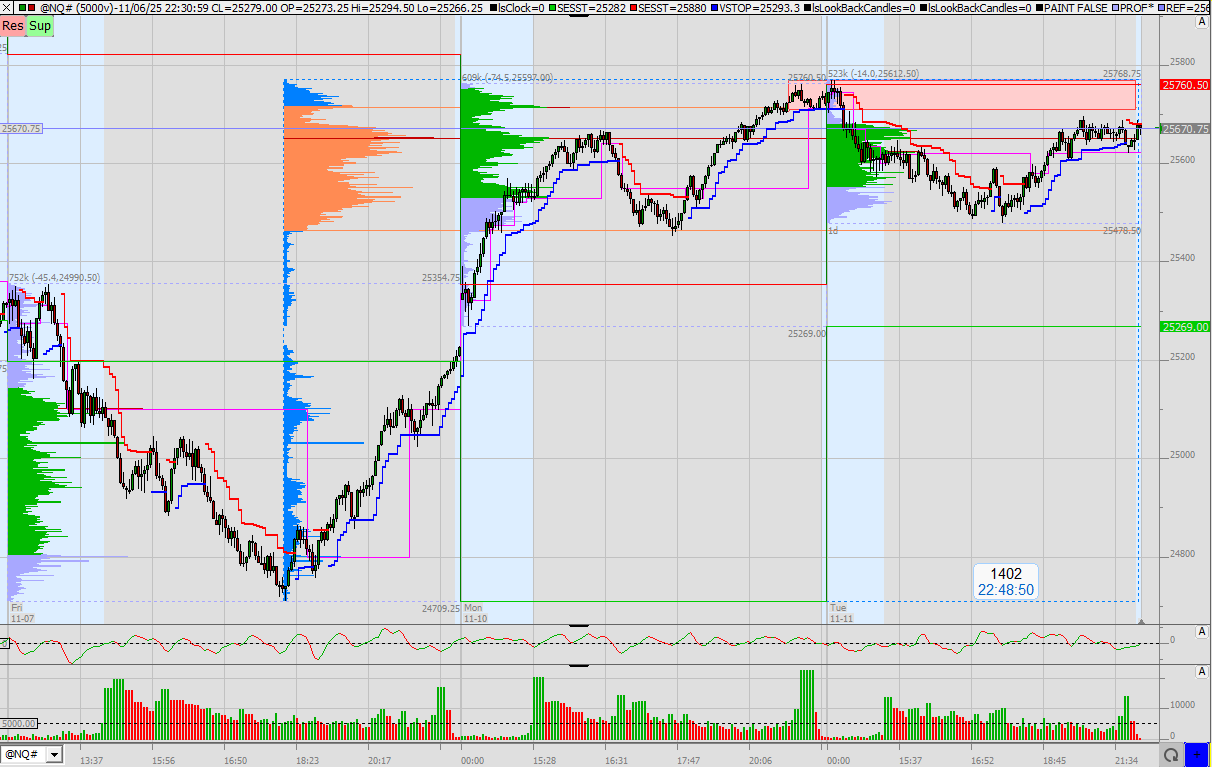Viewport: 1212px width, 767px height.
Task: Click the oscillator pane divider handle
Action: point(578,625)
